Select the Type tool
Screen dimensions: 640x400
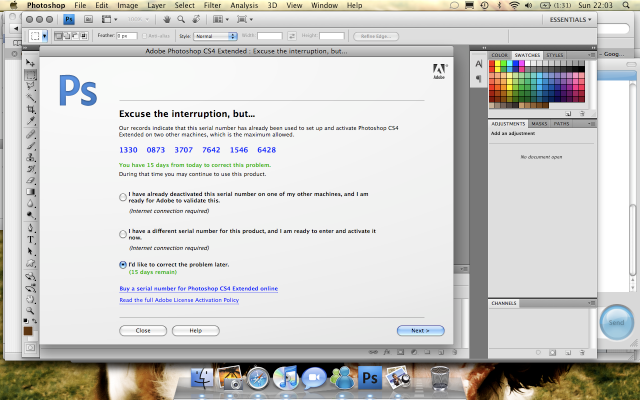(30, 240)
